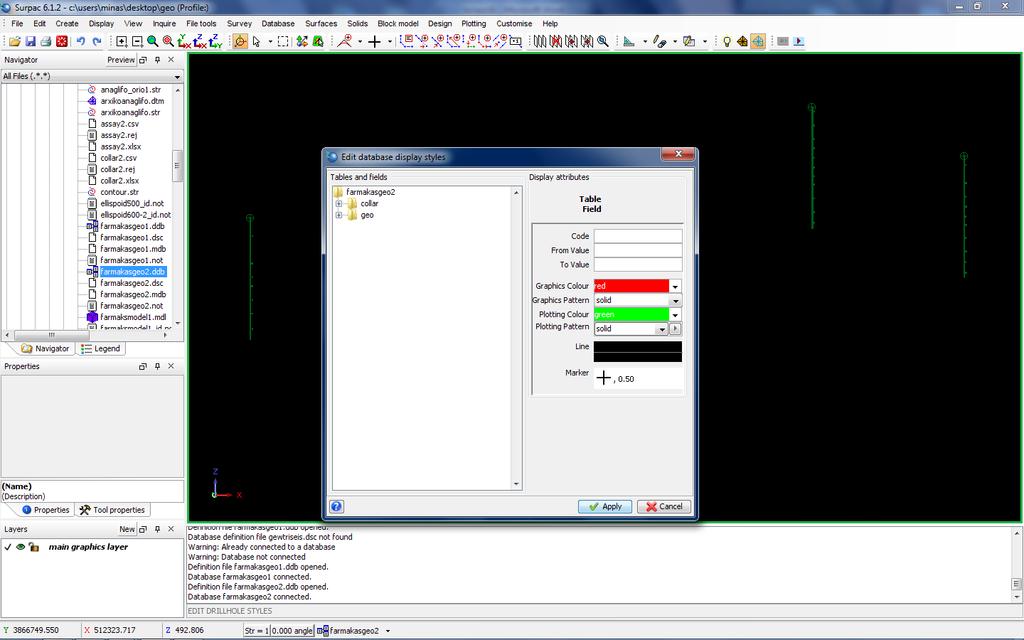Click the light bulb lighting icon
1024x640 pixels.
(x=726, y=41)
